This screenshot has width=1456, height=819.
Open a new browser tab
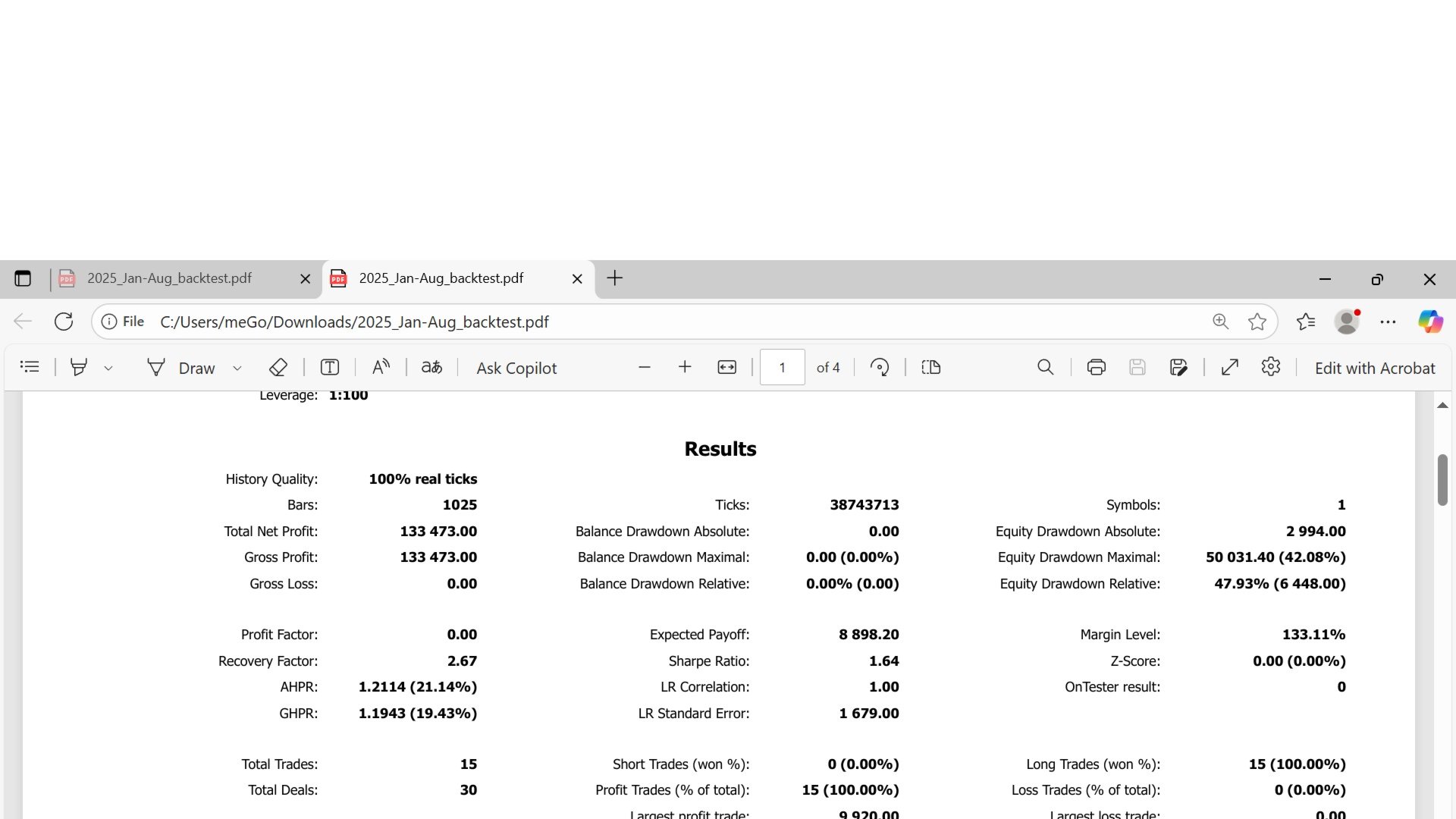click(614, 278)
